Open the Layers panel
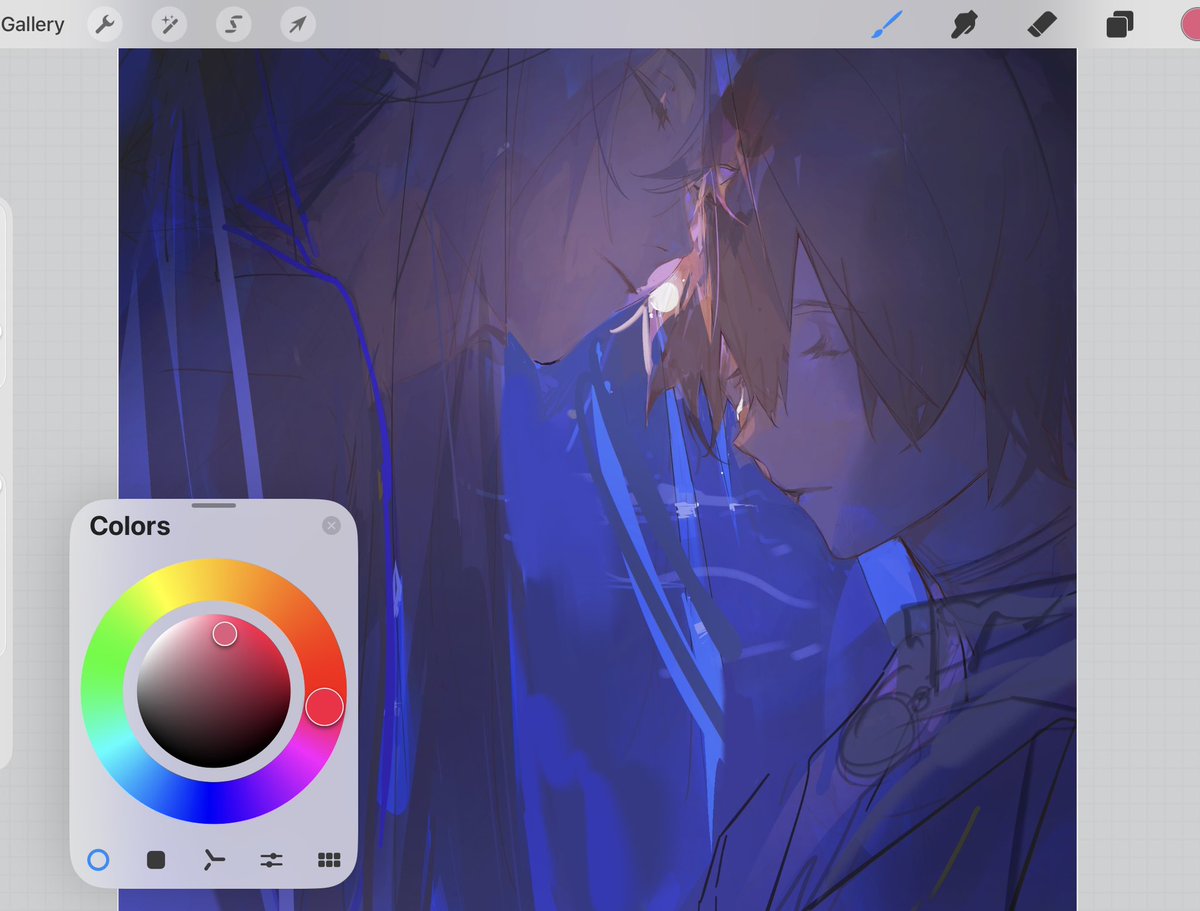 pos(1119,25)
